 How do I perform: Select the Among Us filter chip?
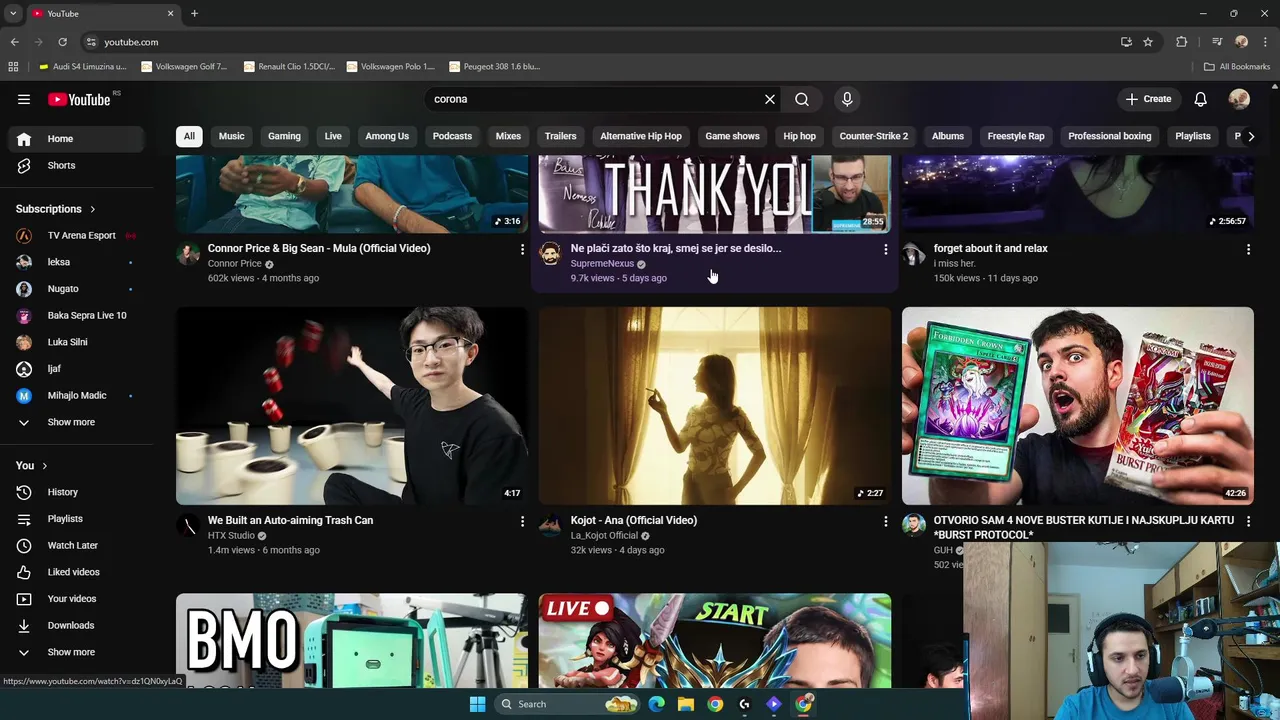click(387, 136)
